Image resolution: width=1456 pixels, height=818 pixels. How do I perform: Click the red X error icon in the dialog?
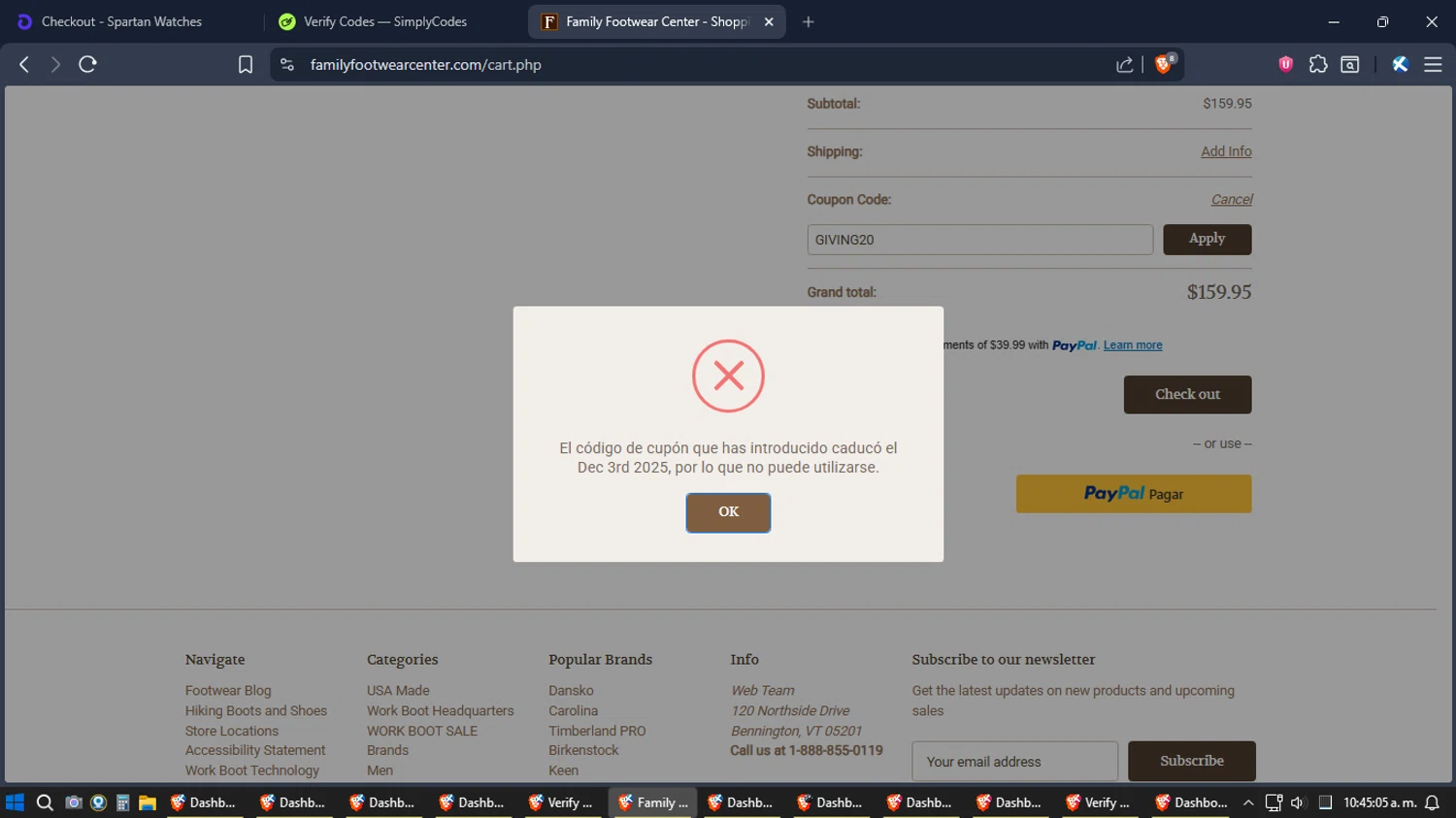[728, 376]
